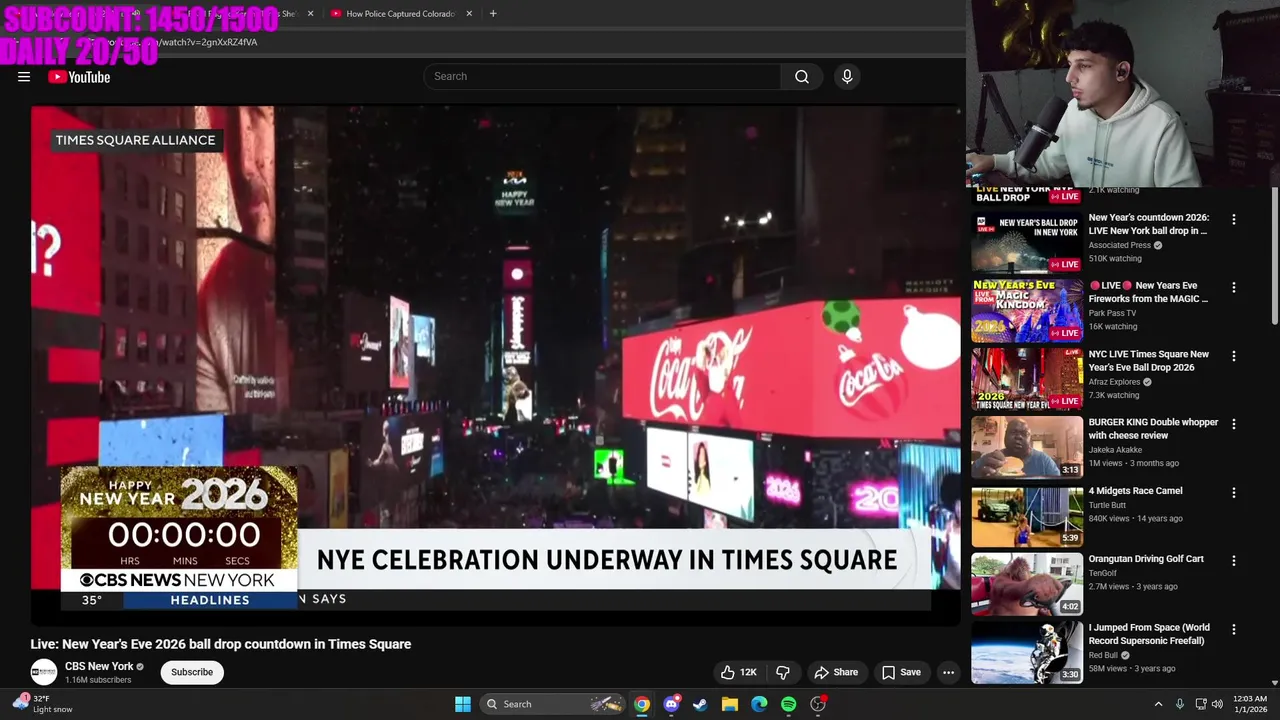Screen dimensions: 1280x720
Task: Open the clock showing 12:03 AM
Action: tap(1250, 704)
